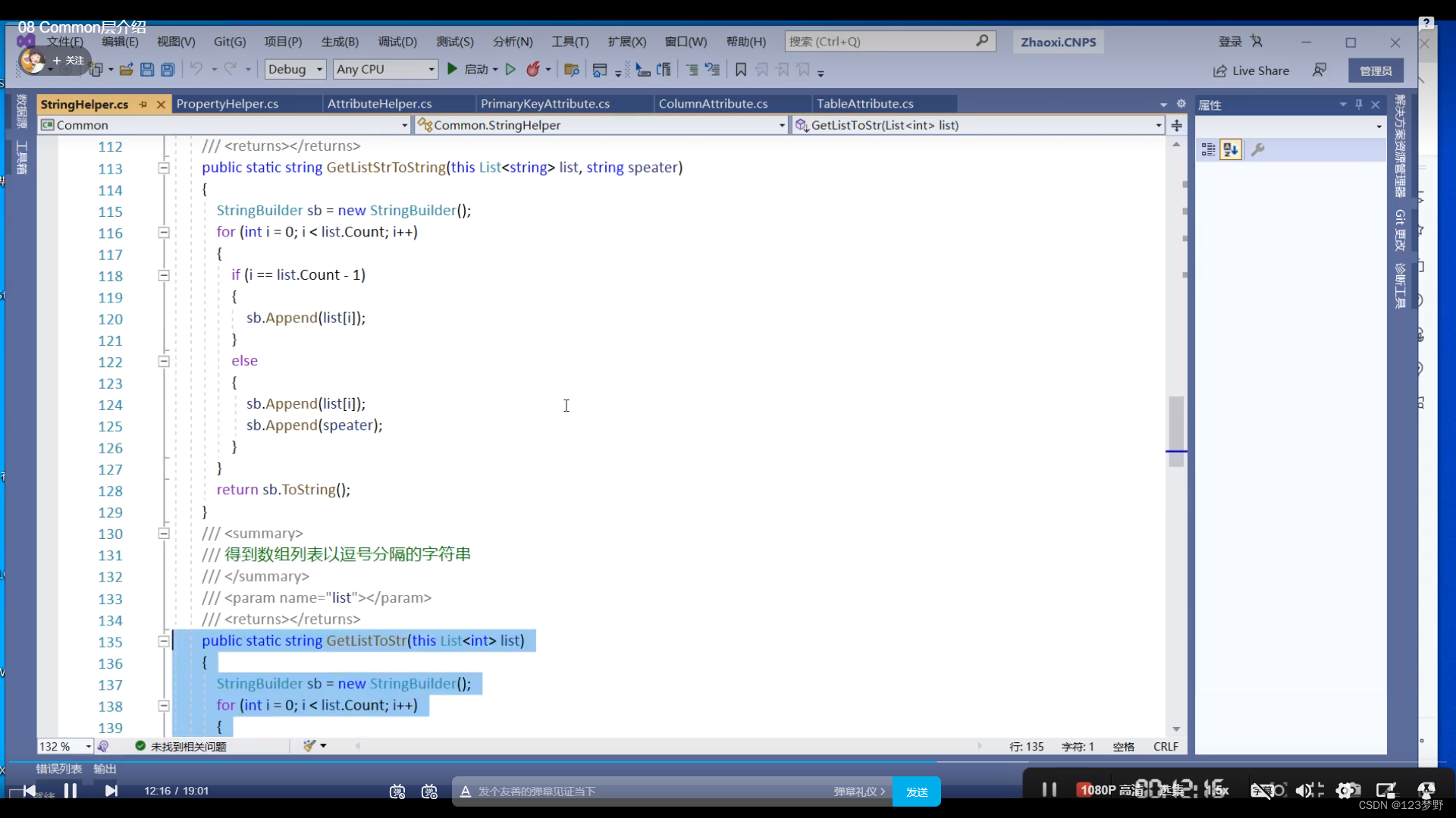Mute the video with the speaker icon
Screen dimensions: 1456x818
click(x=1304, y=791)
